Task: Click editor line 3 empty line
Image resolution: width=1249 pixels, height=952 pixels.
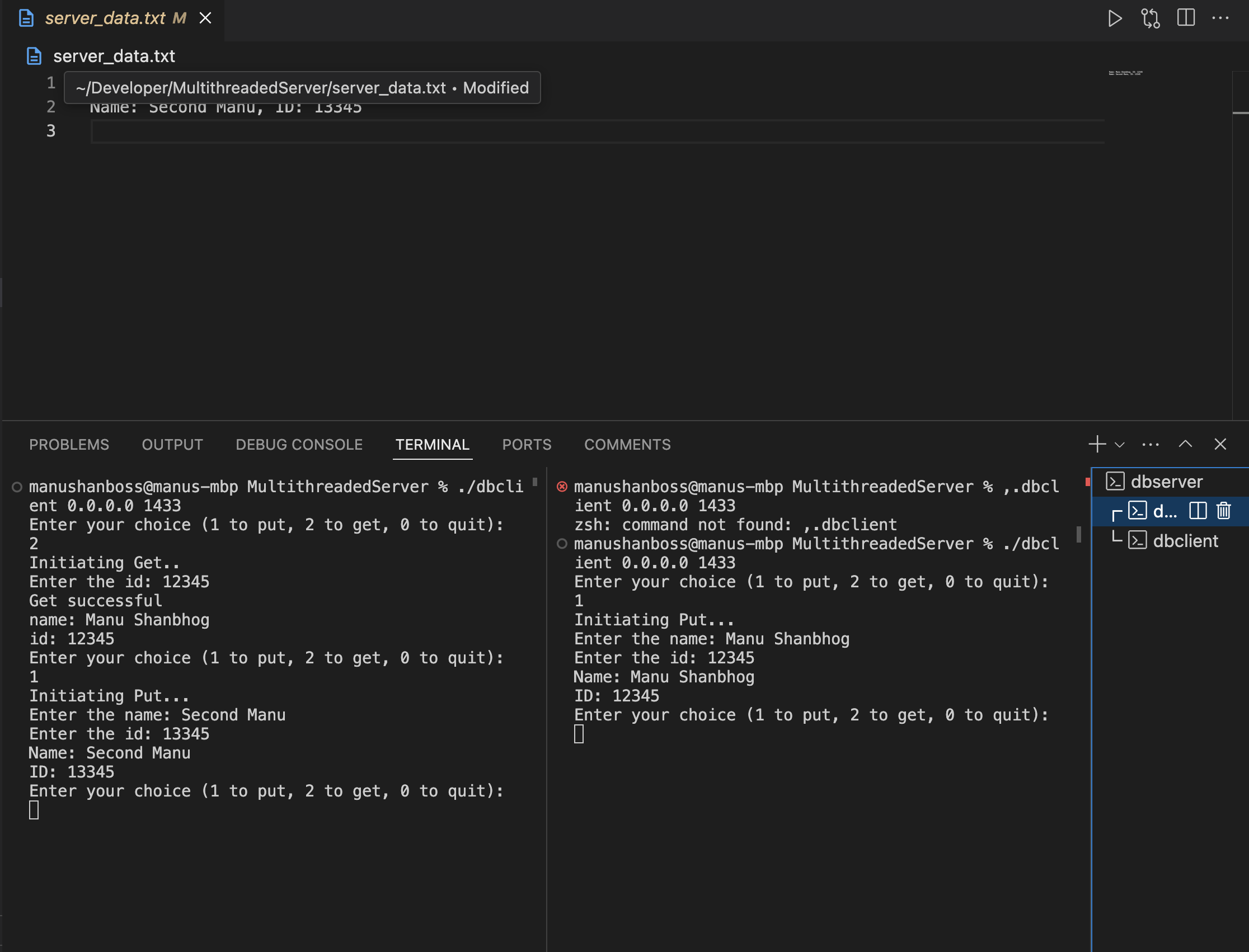Action: pyautogui.click(x=597, y=131)
